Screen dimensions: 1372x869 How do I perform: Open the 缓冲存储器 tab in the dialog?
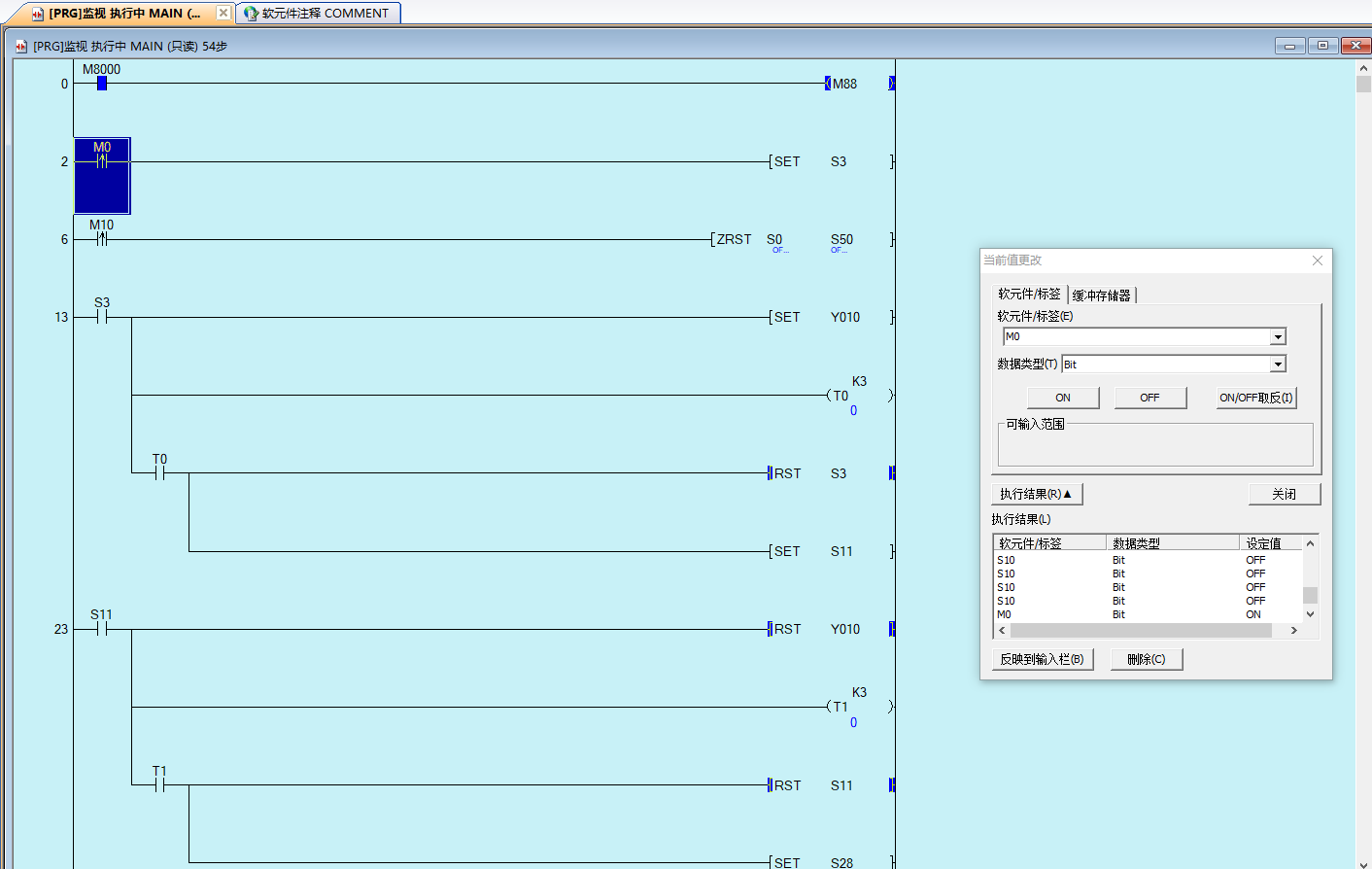pos(1101,295)
